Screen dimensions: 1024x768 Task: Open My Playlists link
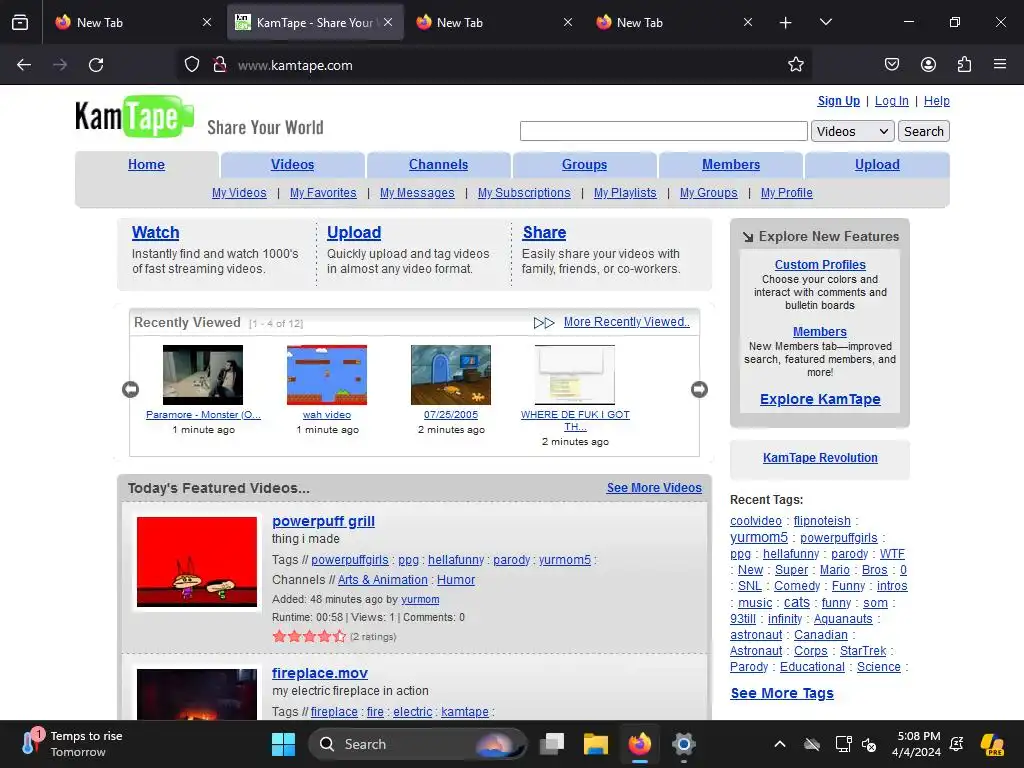coord(625,193)
